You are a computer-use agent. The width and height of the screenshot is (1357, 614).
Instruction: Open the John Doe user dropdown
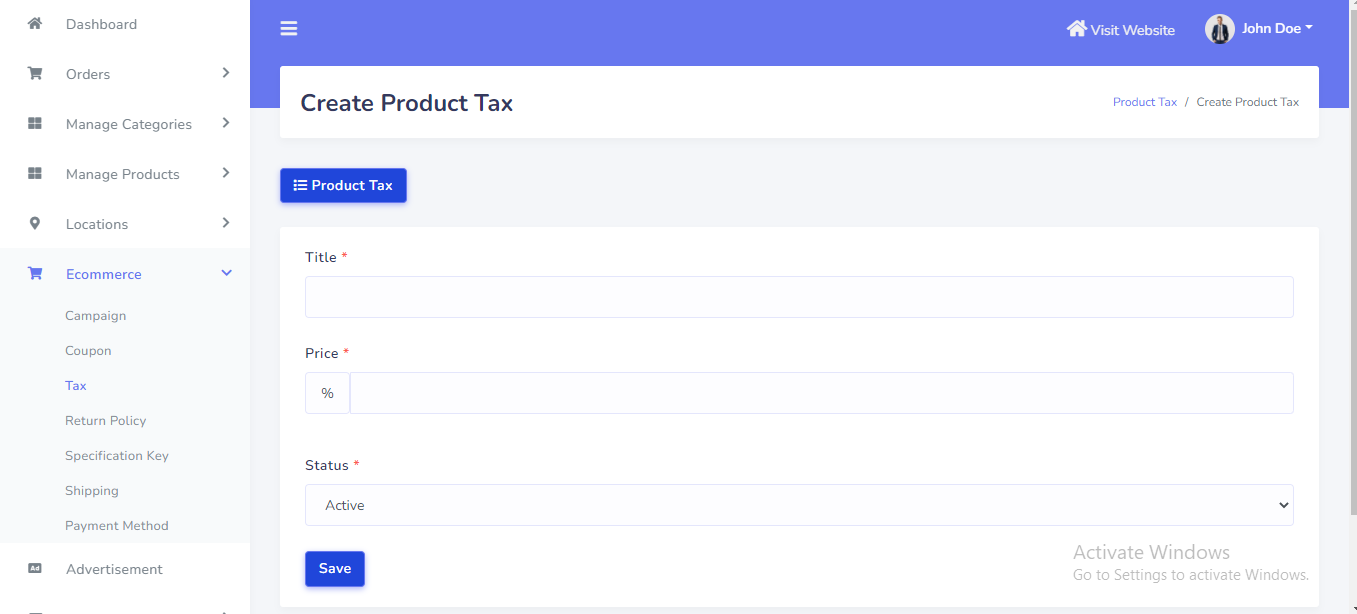(1277, 29)
